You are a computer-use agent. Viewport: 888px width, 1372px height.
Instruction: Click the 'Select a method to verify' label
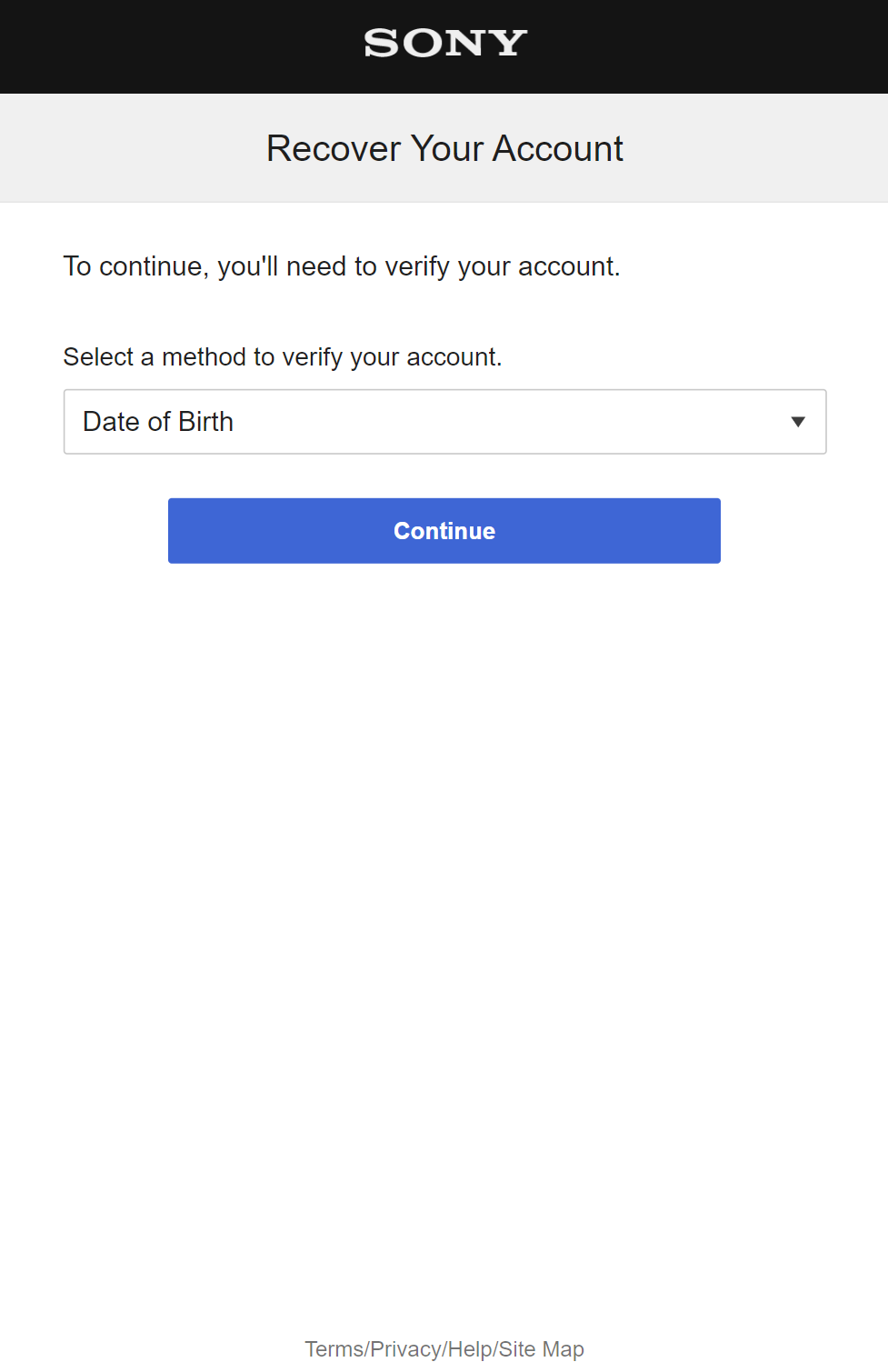click(x=282, y=356)
